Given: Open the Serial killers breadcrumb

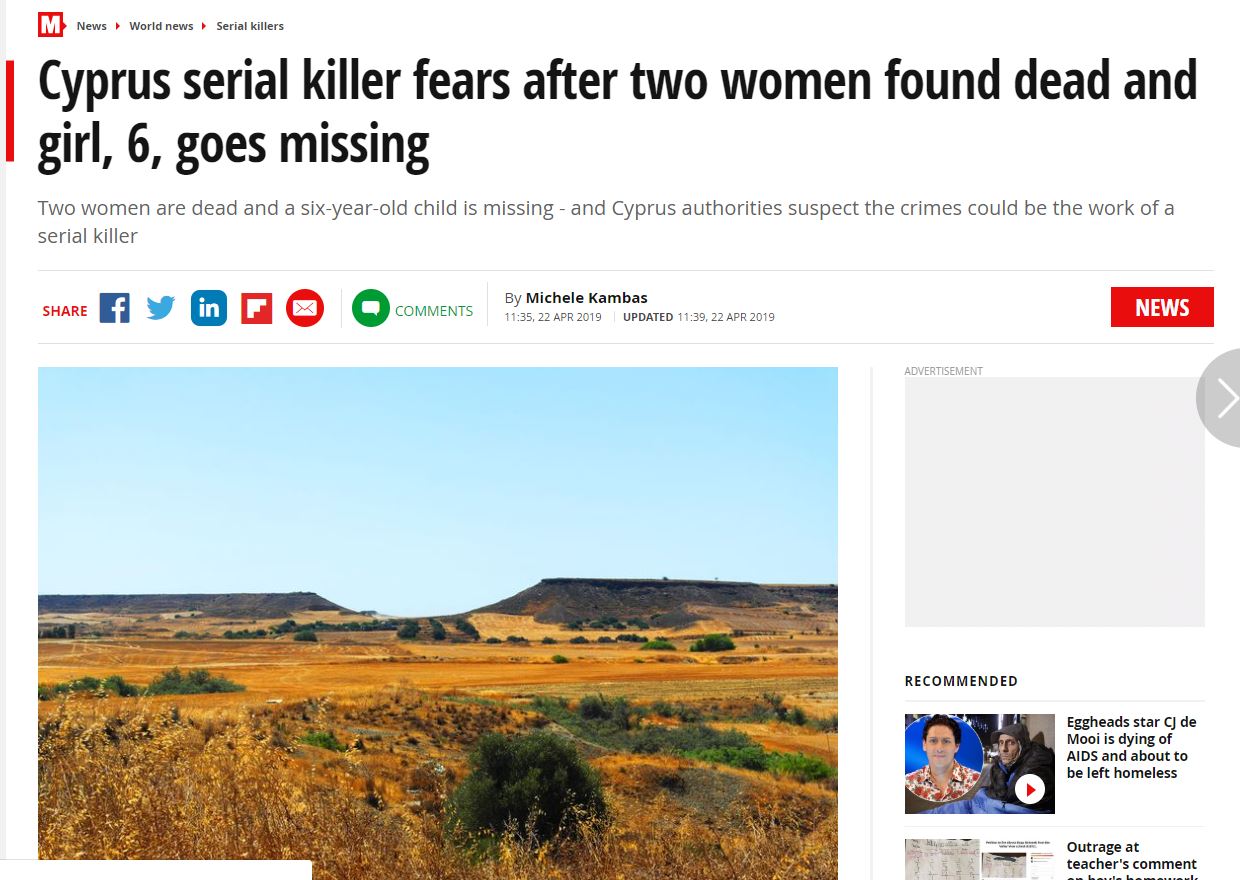Looking at the screenshot, I should click(x=250, y=26).
